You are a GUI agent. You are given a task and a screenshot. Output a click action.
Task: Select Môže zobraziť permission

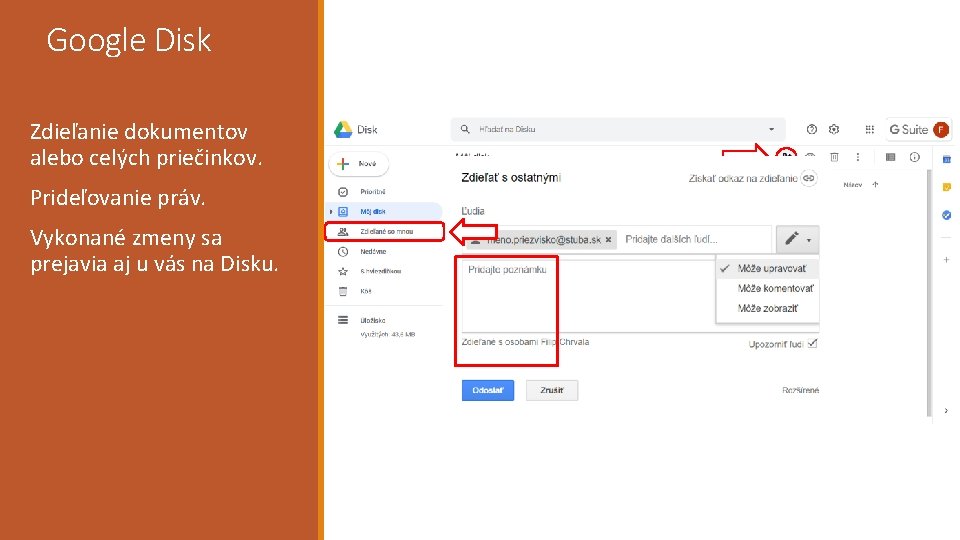768,309
